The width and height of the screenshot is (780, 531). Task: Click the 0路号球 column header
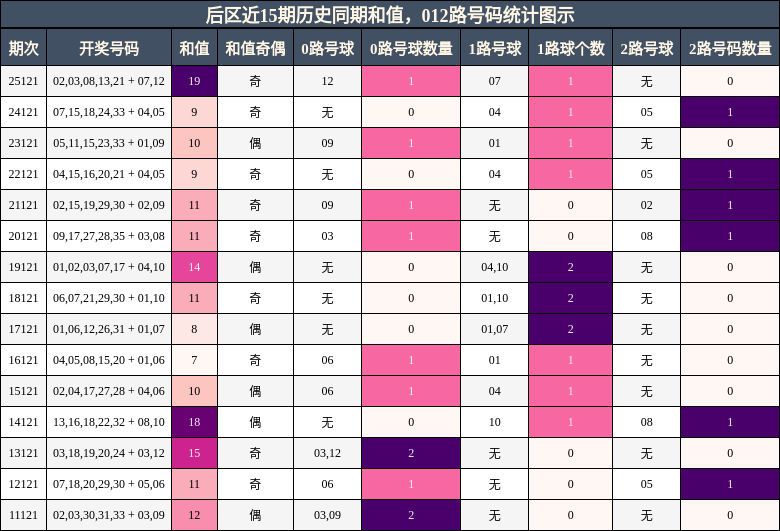(327, 48)
